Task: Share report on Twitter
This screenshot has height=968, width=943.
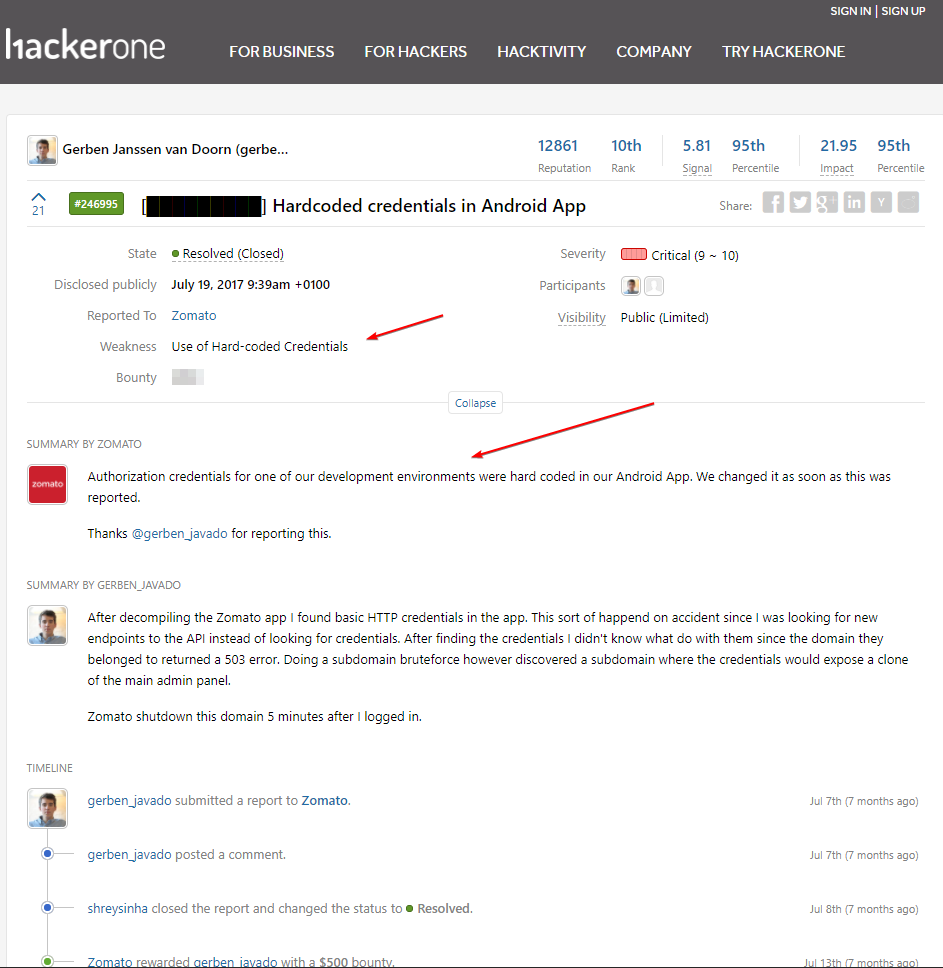Action: point(800,202)
